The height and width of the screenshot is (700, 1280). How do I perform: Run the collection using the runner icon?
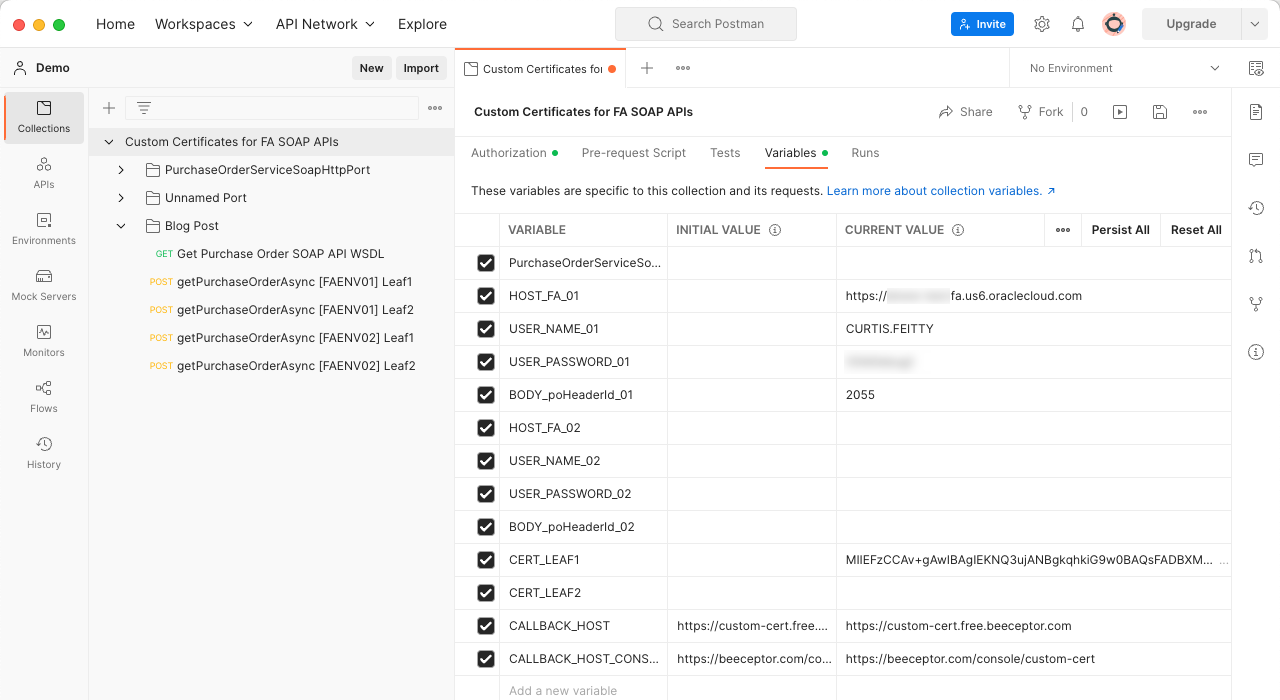pyautogui.click(x=1119, y=111)
